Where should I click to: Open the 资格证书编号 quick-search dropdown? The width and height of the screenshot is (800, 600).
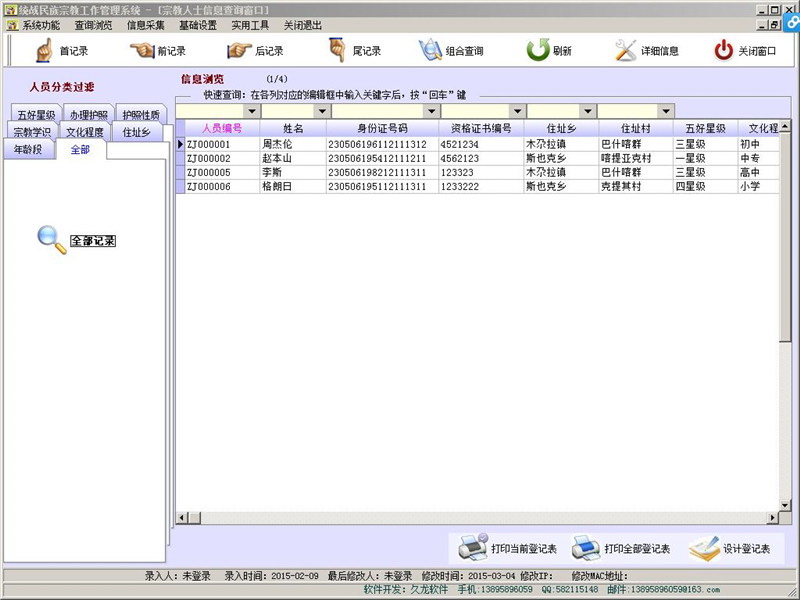coord(517,111)
